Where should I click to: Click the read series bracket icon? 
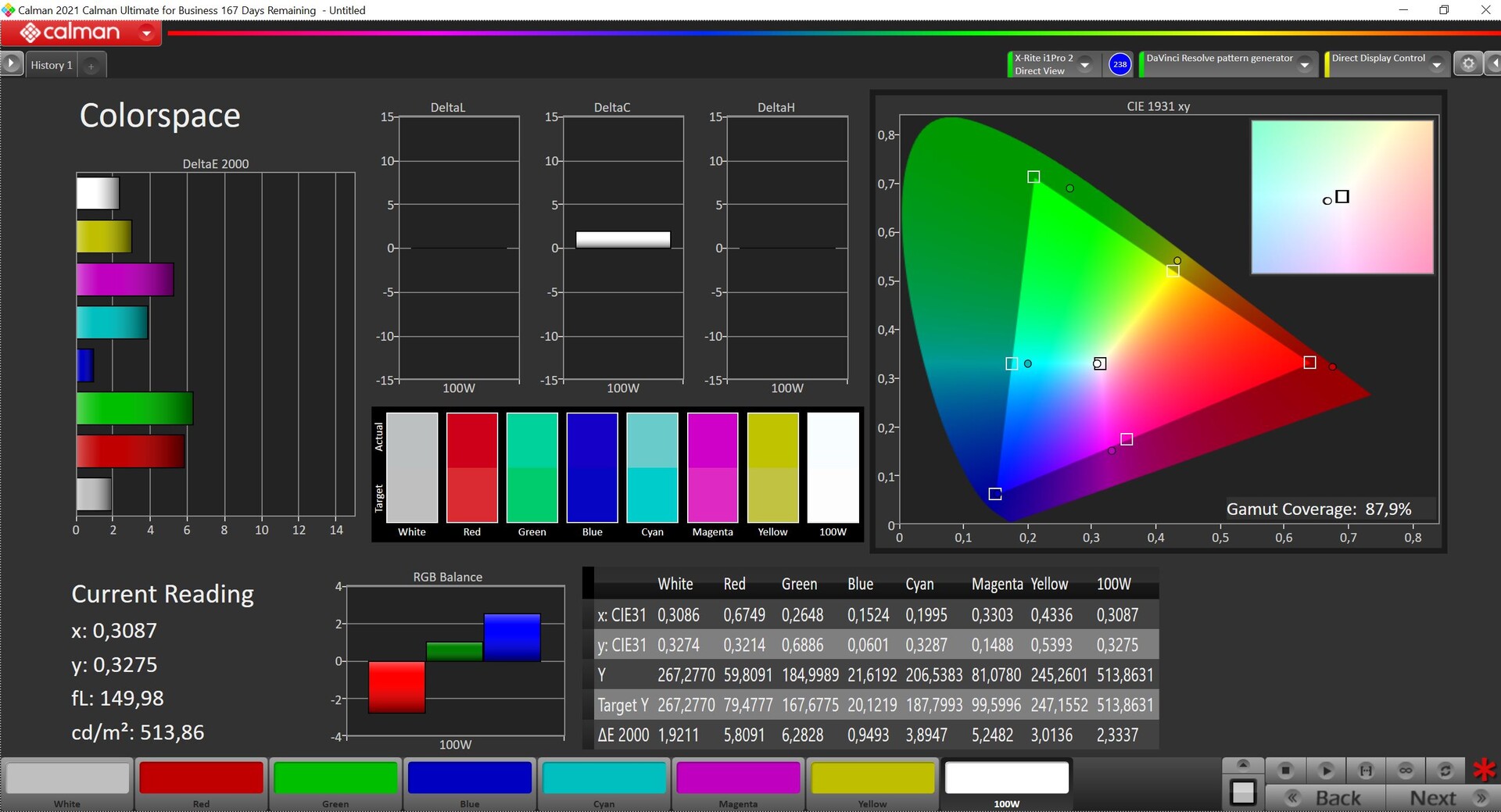coord(1366,771)
